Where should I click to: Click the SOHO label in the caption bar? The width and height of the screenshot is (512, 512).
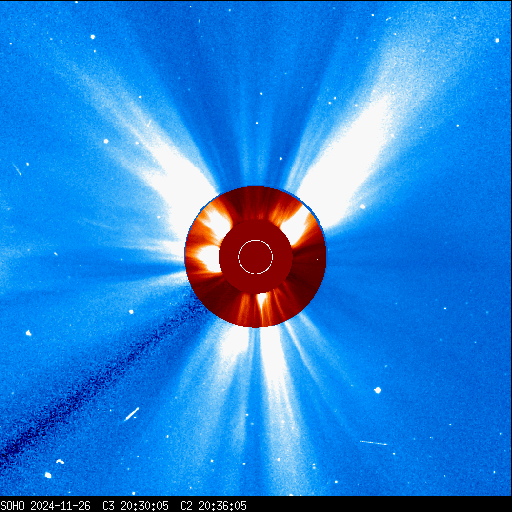click(12, 506)
